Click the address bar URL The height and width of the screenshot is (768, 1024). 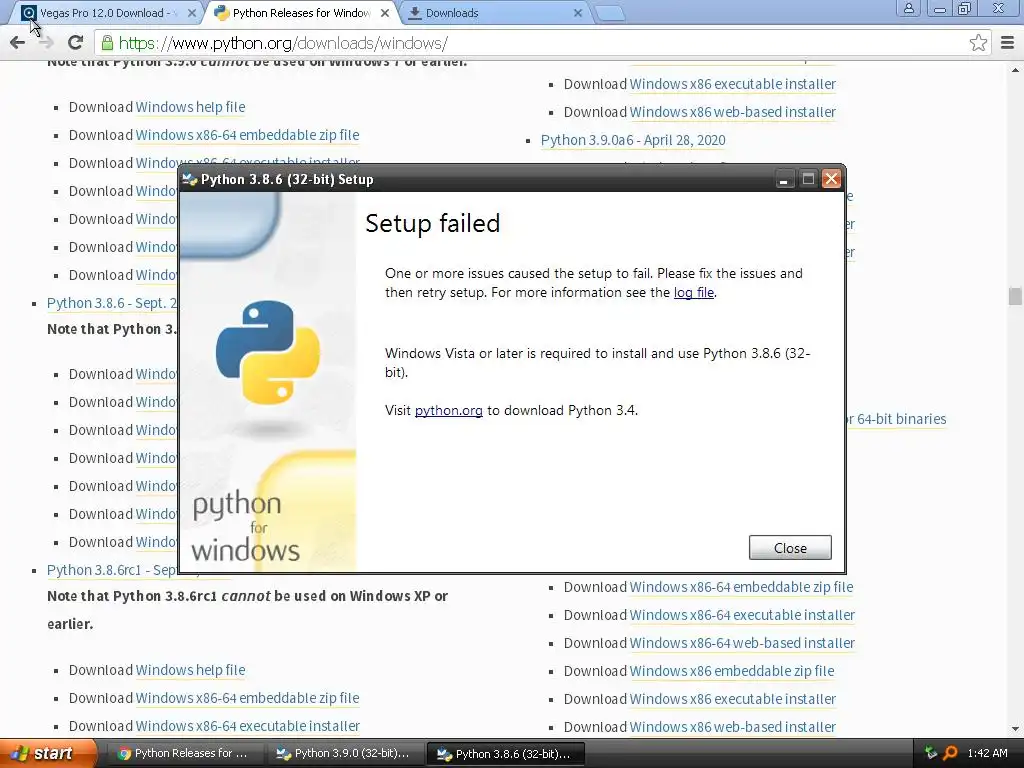pos(283,43)
